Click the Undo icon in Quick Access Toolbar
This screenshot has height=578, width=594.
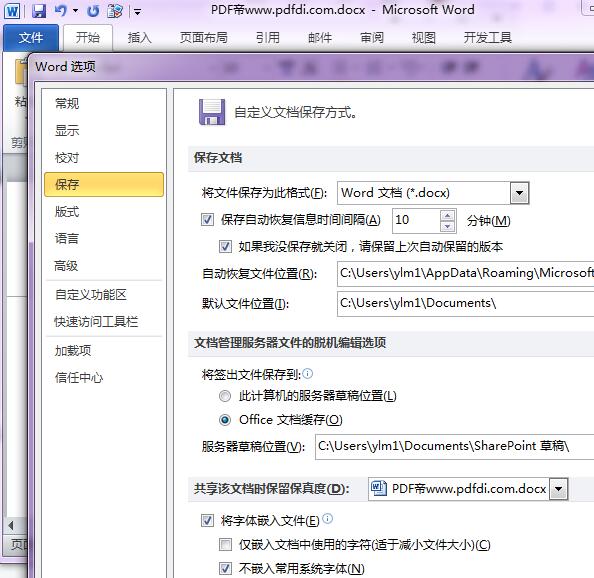(x=61, y=11)
